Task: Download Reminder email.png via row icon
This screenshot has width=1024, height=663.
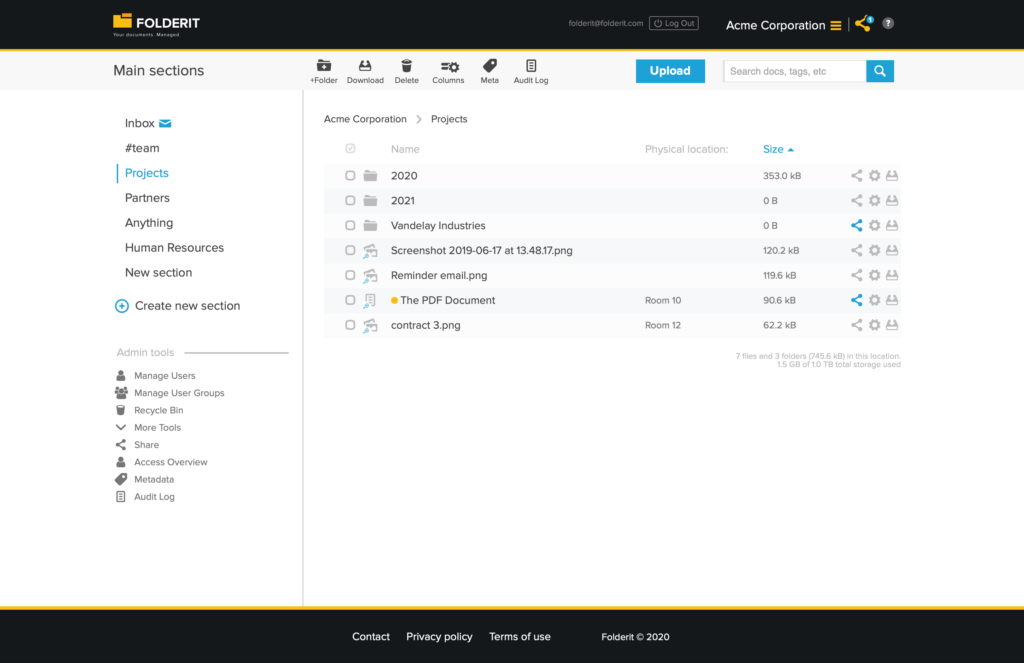Action: [x=892, y=275]
